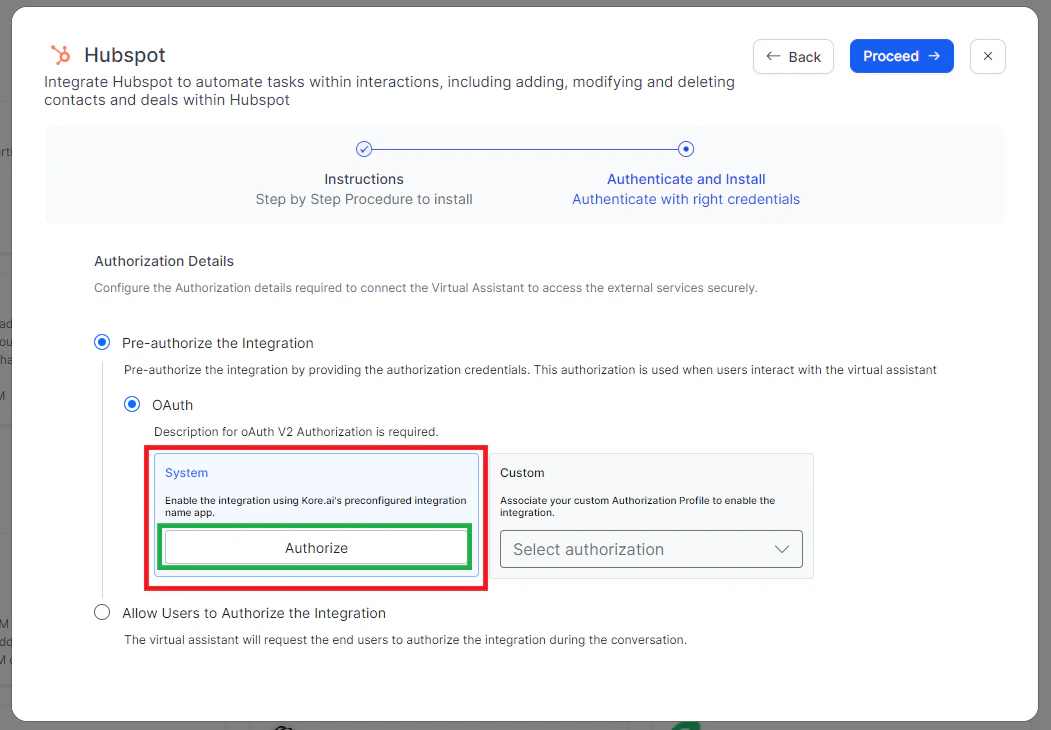Viewport: 1051px width, 730px height.
Task: Go to the Instructions step
Action: tap(364, 178)
